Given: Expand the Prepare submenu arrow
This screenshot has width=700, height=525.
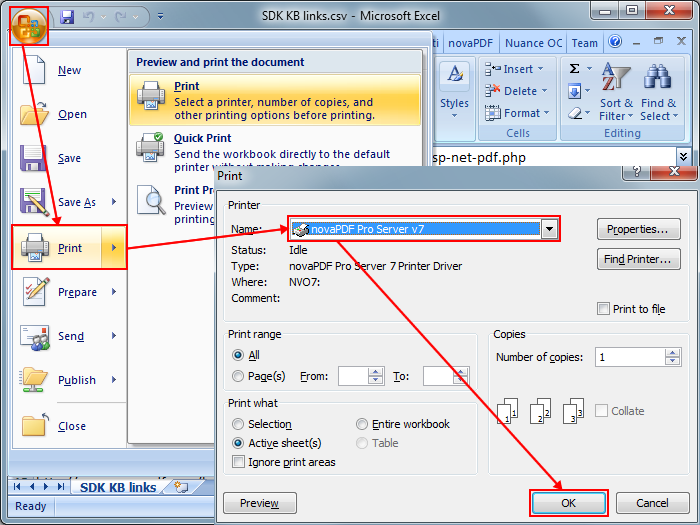Looking at the screenshot, I should 114,292.
